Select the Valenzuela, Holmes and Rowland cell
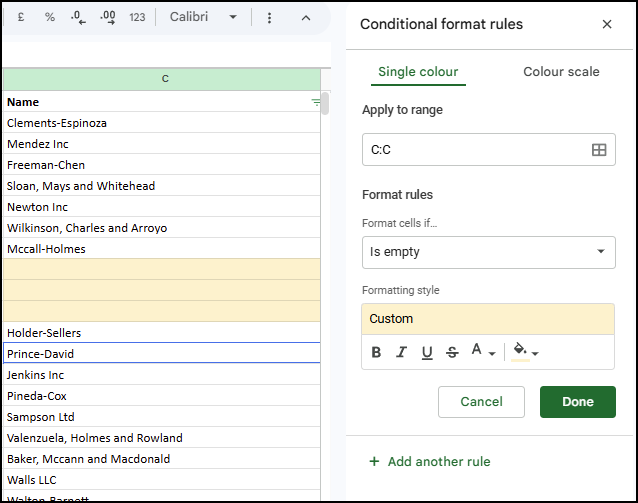 click(x=162, y=438)
